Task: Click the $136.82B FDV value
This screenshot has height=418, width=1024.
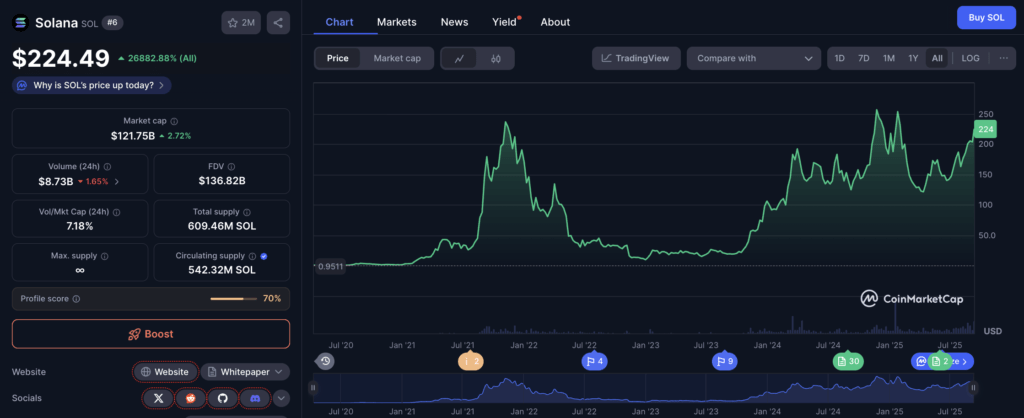Action: [222, 181]
